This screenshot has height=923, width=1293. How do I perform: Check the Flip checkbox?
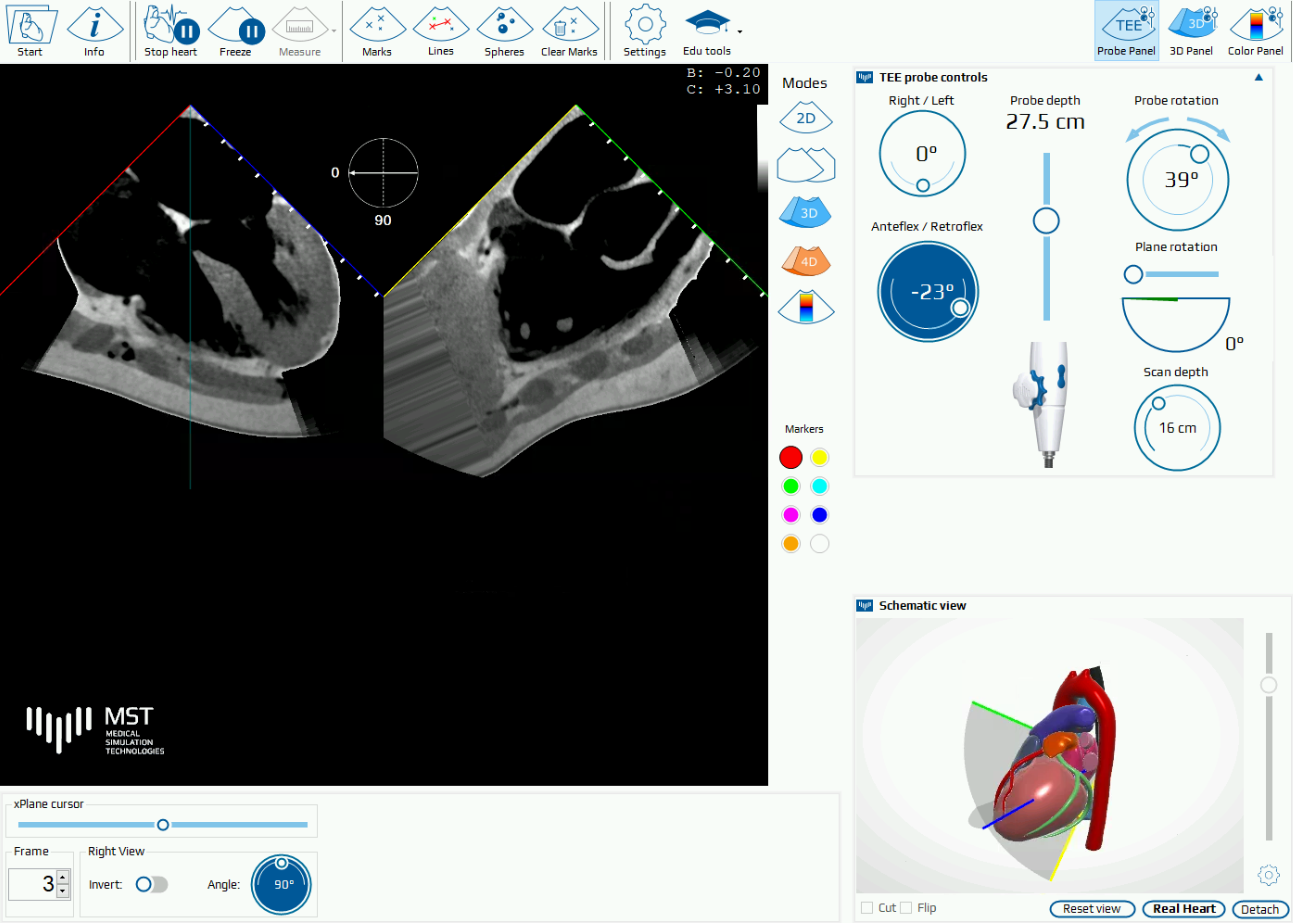(x=906, y=908)
